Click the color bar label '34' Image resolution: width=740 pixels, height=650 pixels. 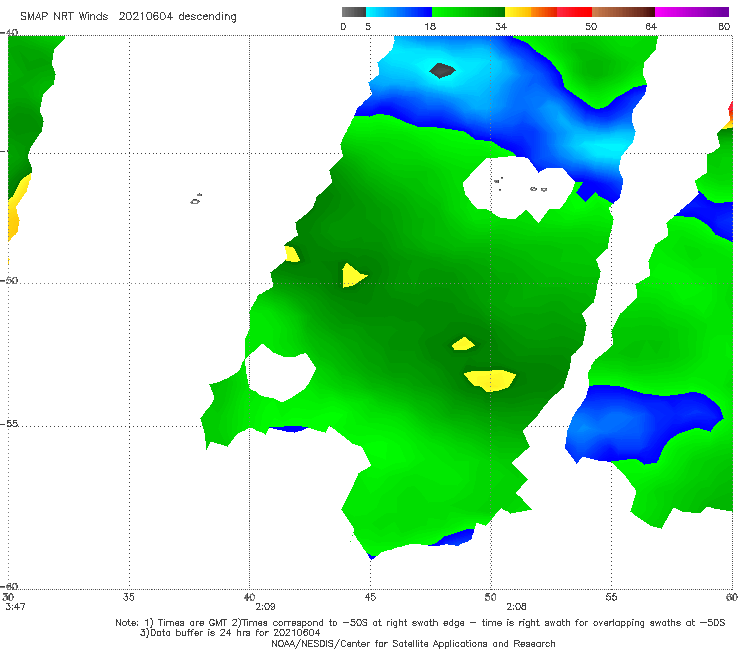point(501,27)
